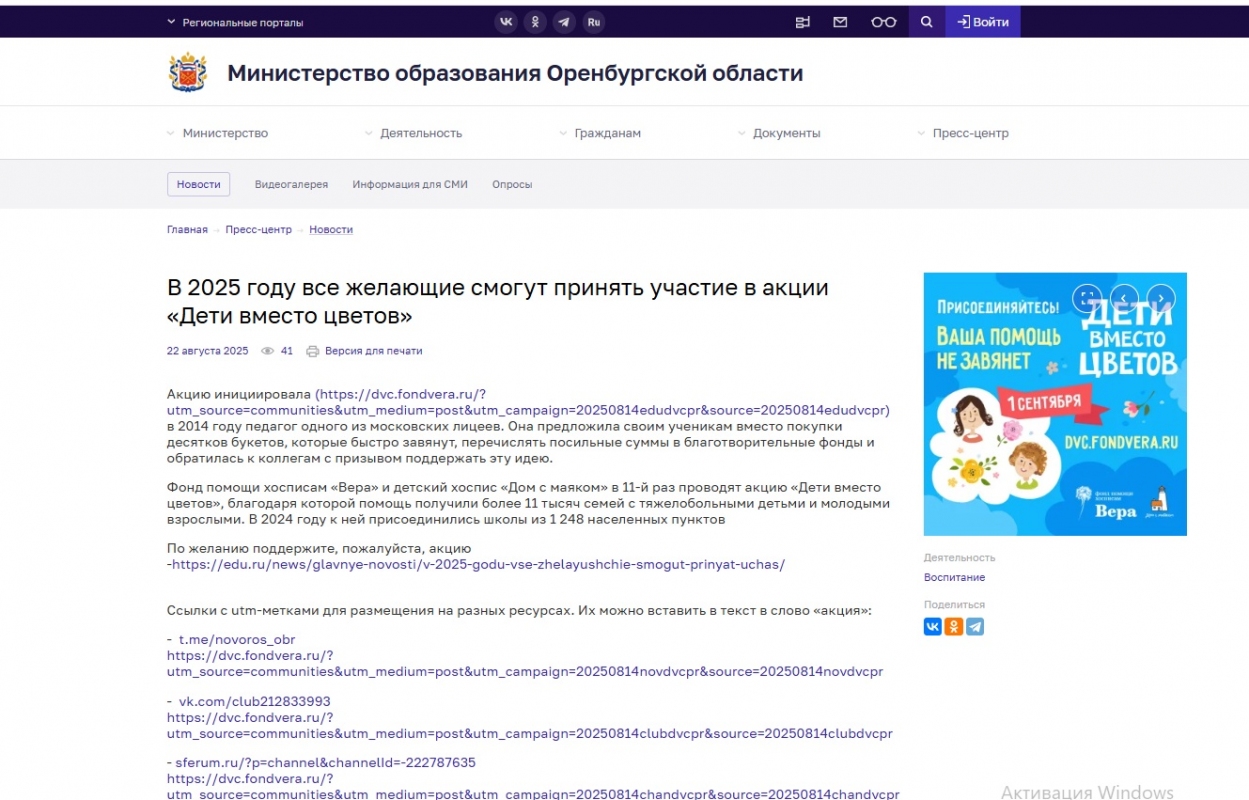The image size is (1249, 800).
Task: Toggle the visually impaired glasses mode
Action: (x=883, y=22)
